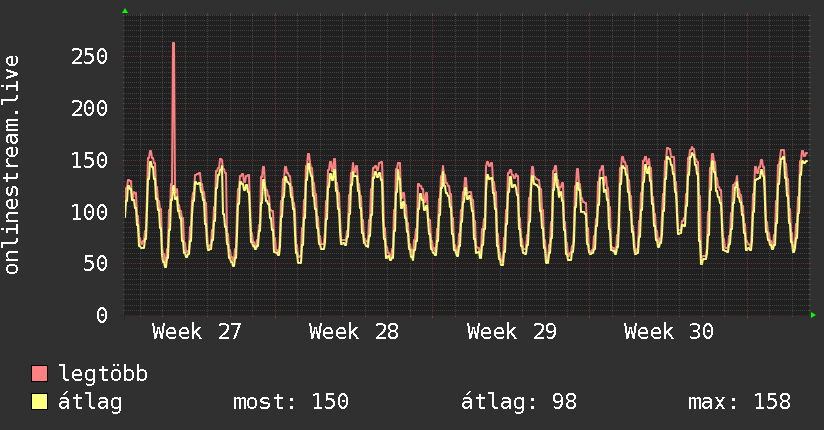Click the legtöbb legend label
This screenshot has width=824, height=430.
tap(103, 374)
